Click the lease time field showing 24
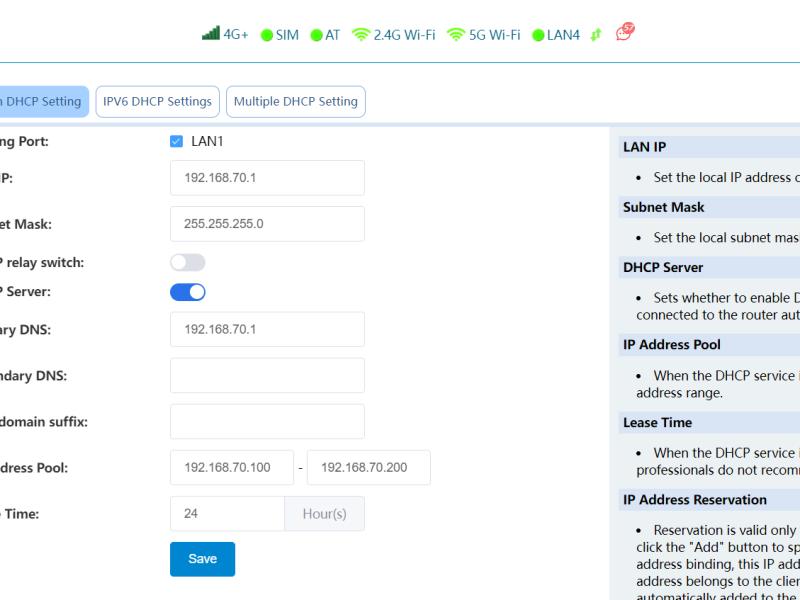The width and height of the screenshot is (800, 600). (227, 514)
